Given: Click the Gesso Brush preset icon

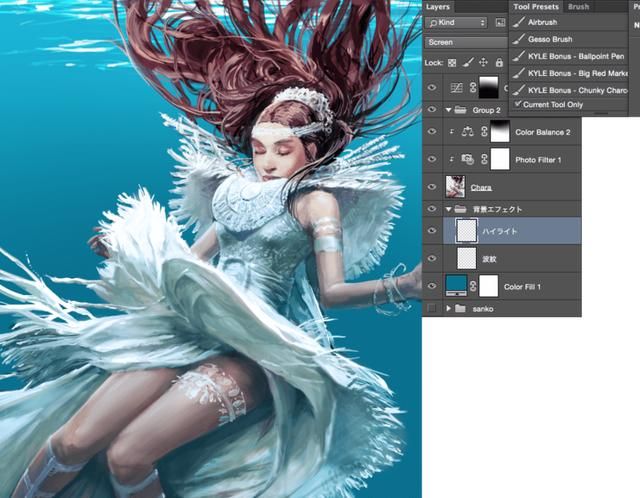Looking at the screenshot, I should pos(519,39).
